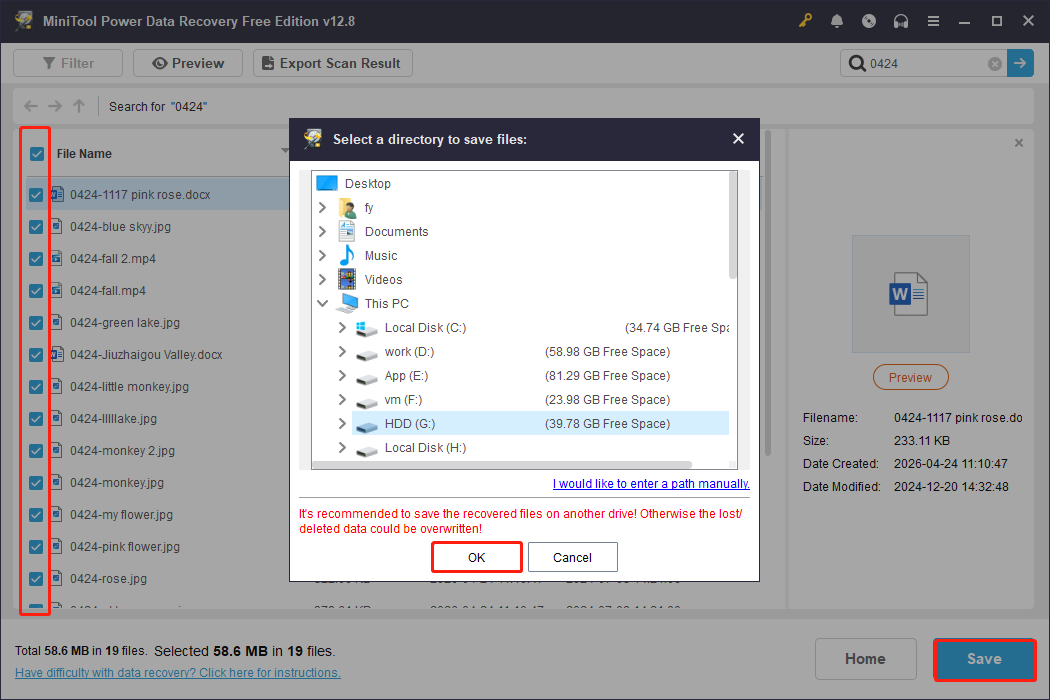Click the Desktop icon in directory tree
Screen dimensions: 1050x700
click(x=327, y=183)
